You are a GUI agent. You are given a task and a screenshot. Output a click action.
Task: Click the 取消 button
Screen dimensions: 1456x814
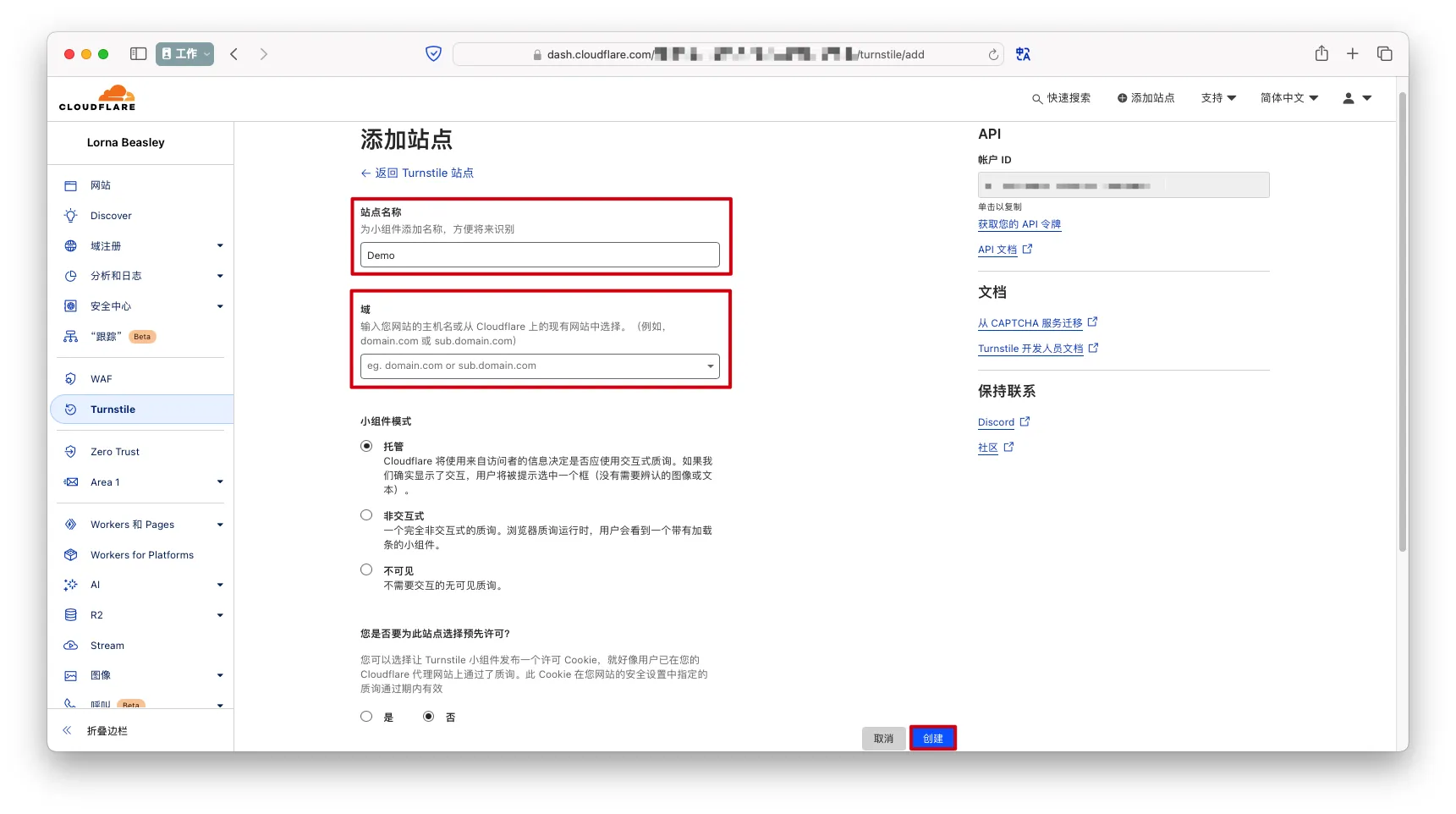(884, 739)
